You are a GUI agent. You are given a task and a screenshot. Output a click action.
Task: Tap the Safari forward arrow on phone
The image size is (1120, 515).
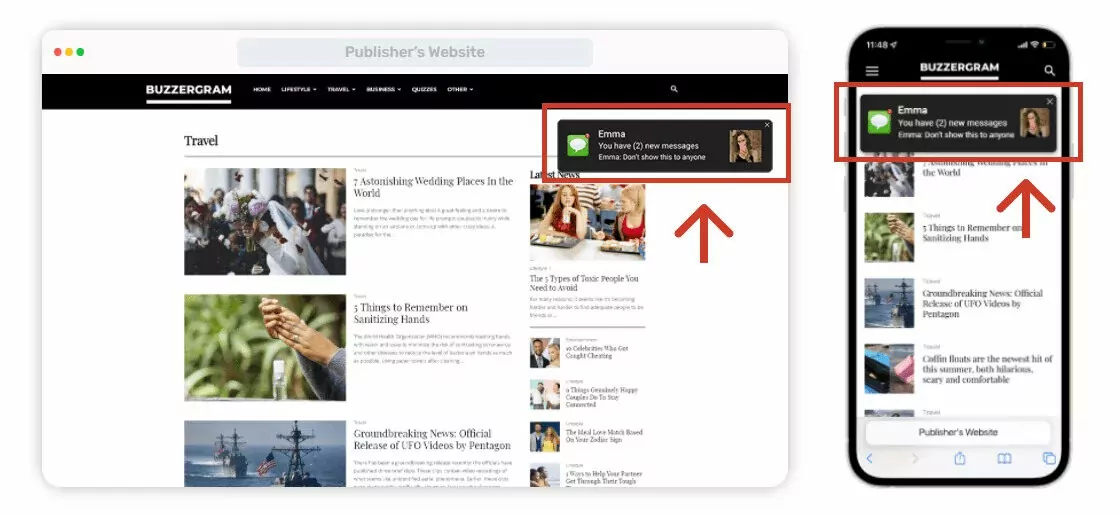915,459
